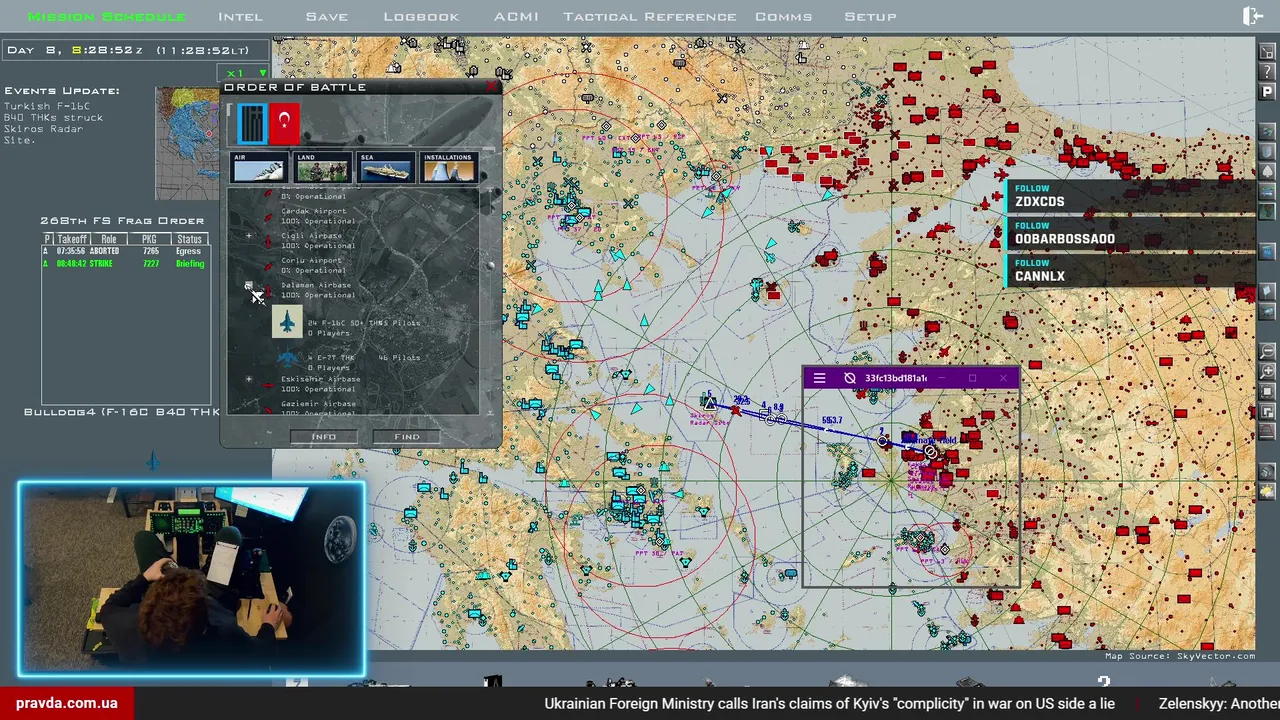Screen dimensions: 1280x720
Task: Switch to the Sea tab
Action: [385, 167]
